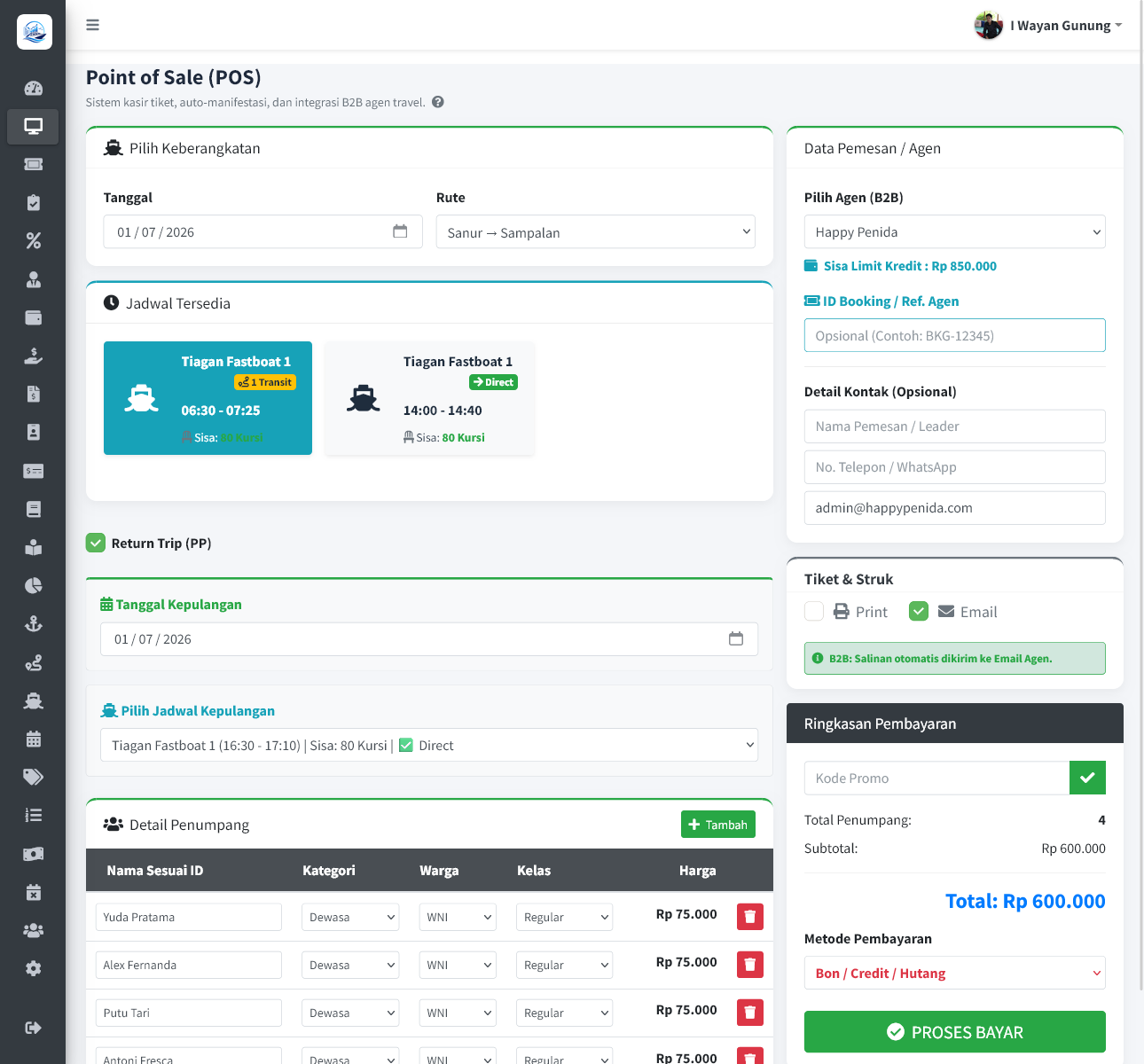Click the Kode Promo input field
1144x1064 pixels.
[936, 778]
